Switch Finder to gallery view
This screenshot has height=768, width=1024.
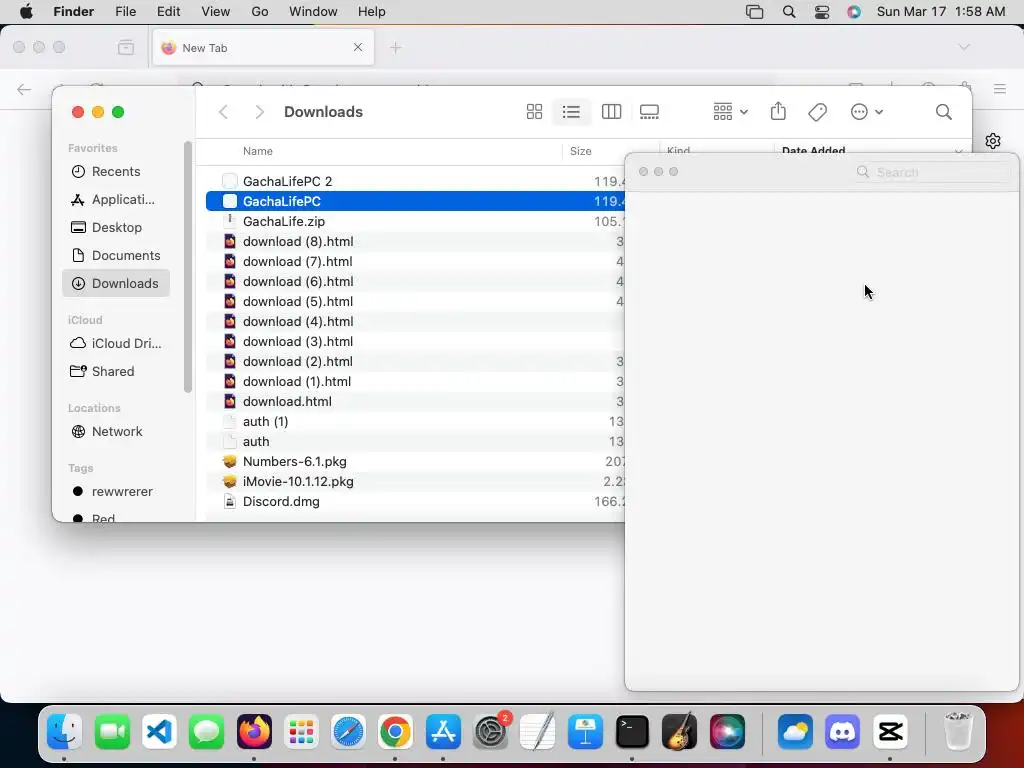pos(649,112)
